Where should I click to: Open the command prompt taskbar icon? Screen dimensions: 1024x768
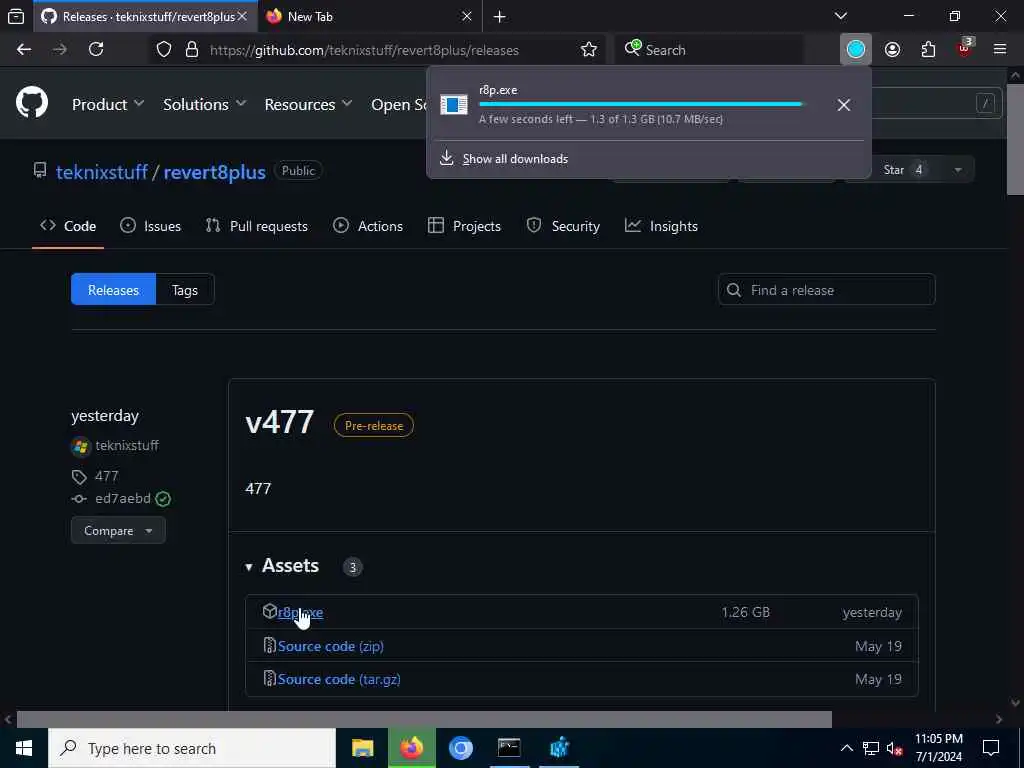click(x=509, y=748)
